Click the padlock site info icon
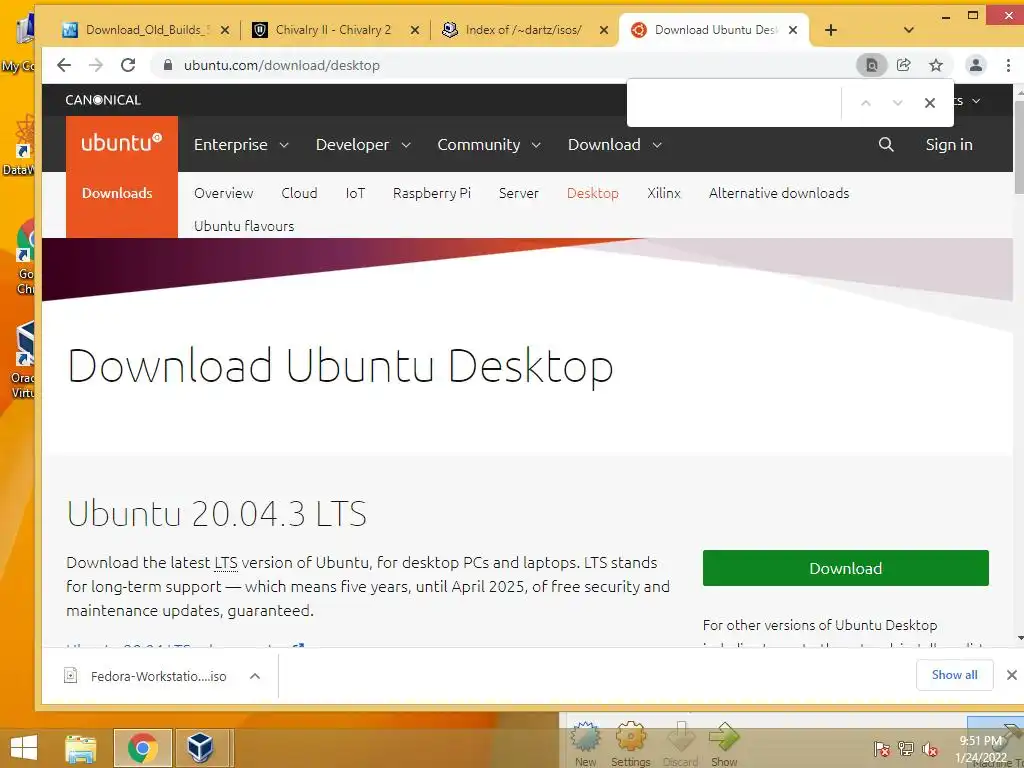 (x=168, y=65)
